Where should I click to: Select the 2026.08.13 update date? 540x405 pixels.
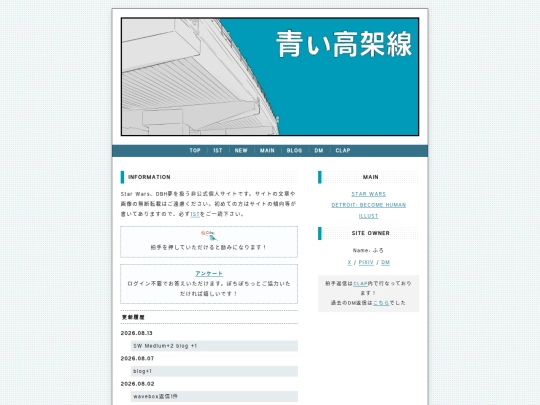(x=137, y=333)
